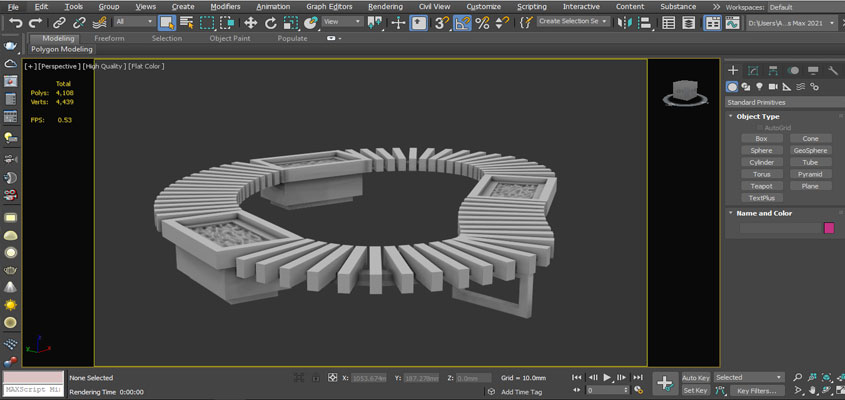The width and height of the screenshot is (845, 400).
Task: Click the Key Filters button
Action: pos(757,391)
